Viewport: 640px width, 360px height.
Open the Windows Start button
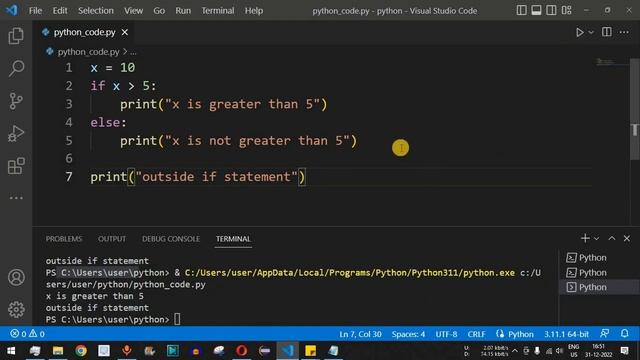(11, 351)
